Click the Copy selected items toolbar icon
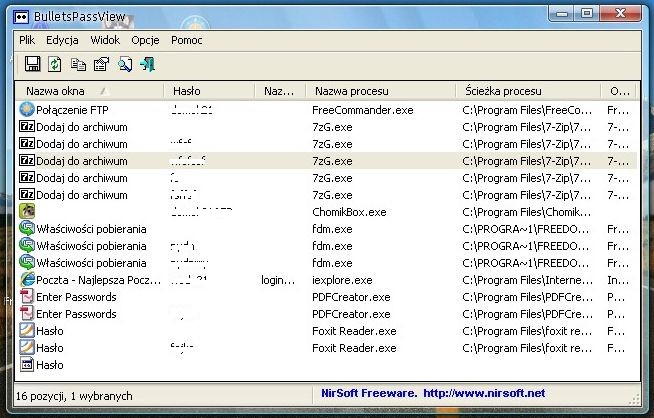Image resolution: width=654 pixels, height=418 pixels. click(78, 65)
